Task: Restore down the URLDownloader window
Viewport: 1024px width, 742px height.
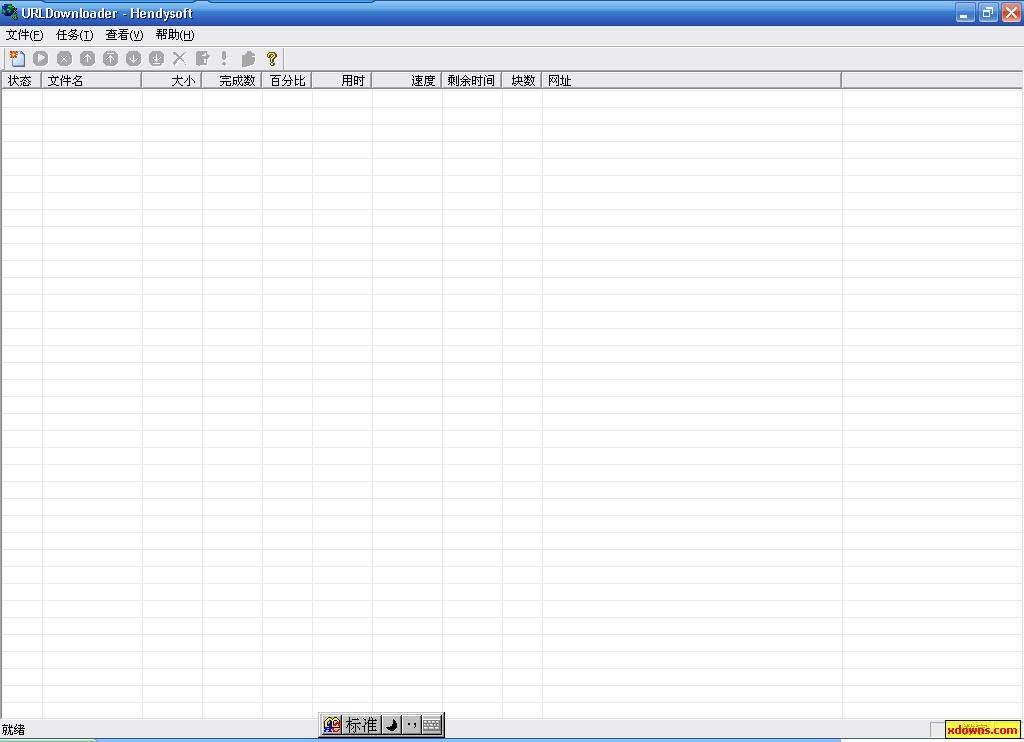Action: pyautogui.click(x=988, y=12)
